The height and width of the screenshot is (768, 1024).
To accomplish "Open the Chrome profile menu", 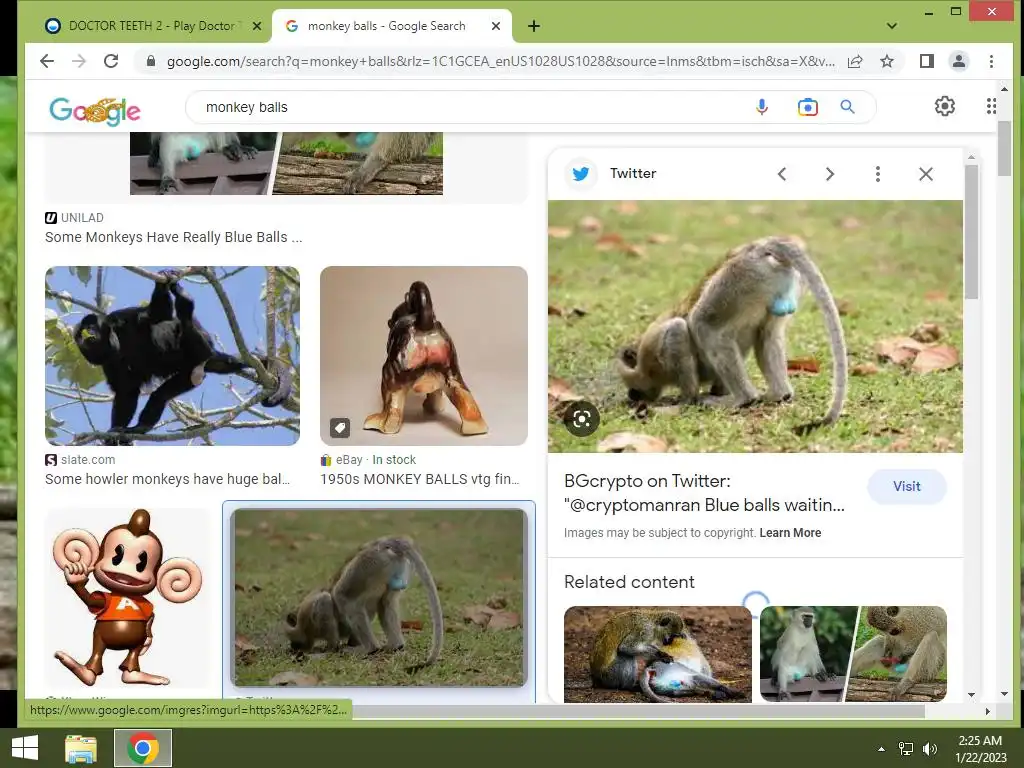I will point(959,61).
